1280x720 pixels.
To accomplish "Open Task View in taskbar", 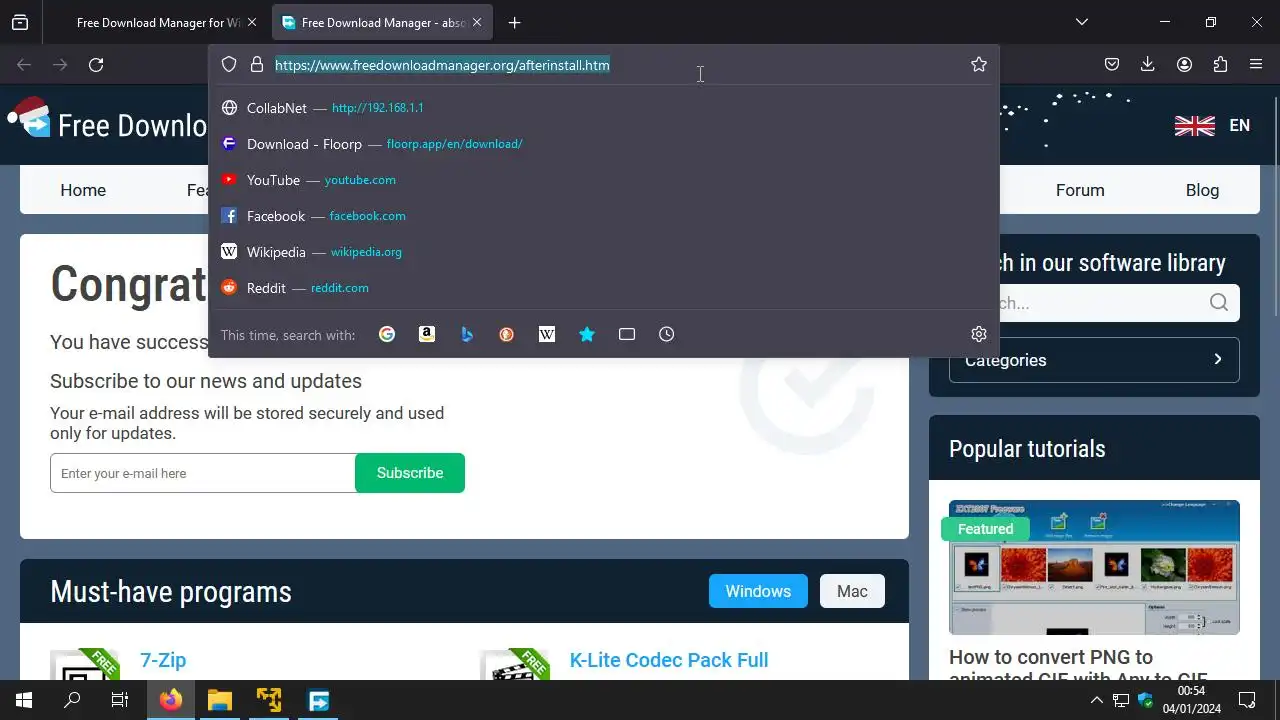I will click(120, 700).
